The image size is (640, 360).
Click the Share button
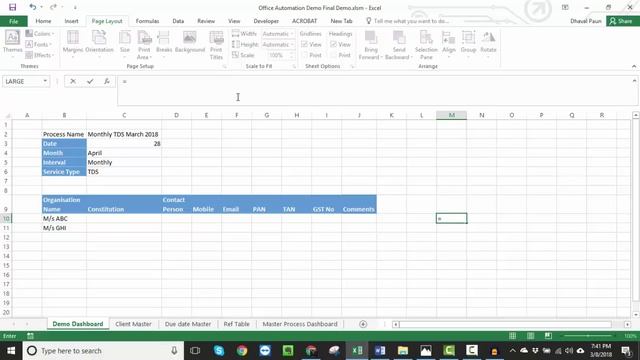coord(622,21)
